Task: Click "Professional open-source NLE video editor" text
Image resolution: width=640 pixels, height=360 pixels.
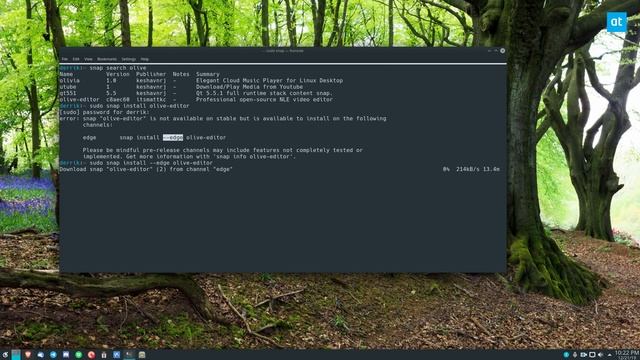Action: pyautogui.click(x=264, y=100)
